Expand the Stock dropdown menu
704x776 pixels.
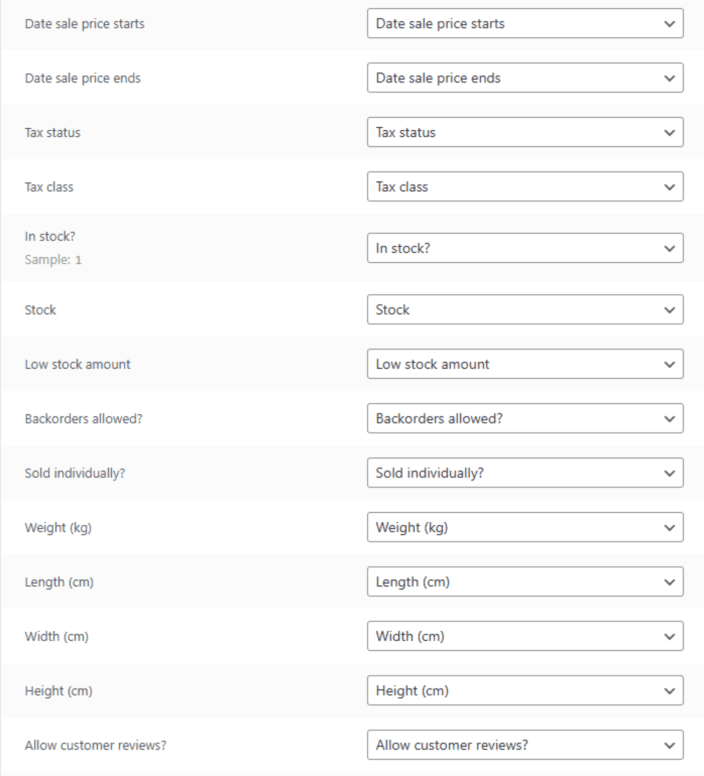524,310
